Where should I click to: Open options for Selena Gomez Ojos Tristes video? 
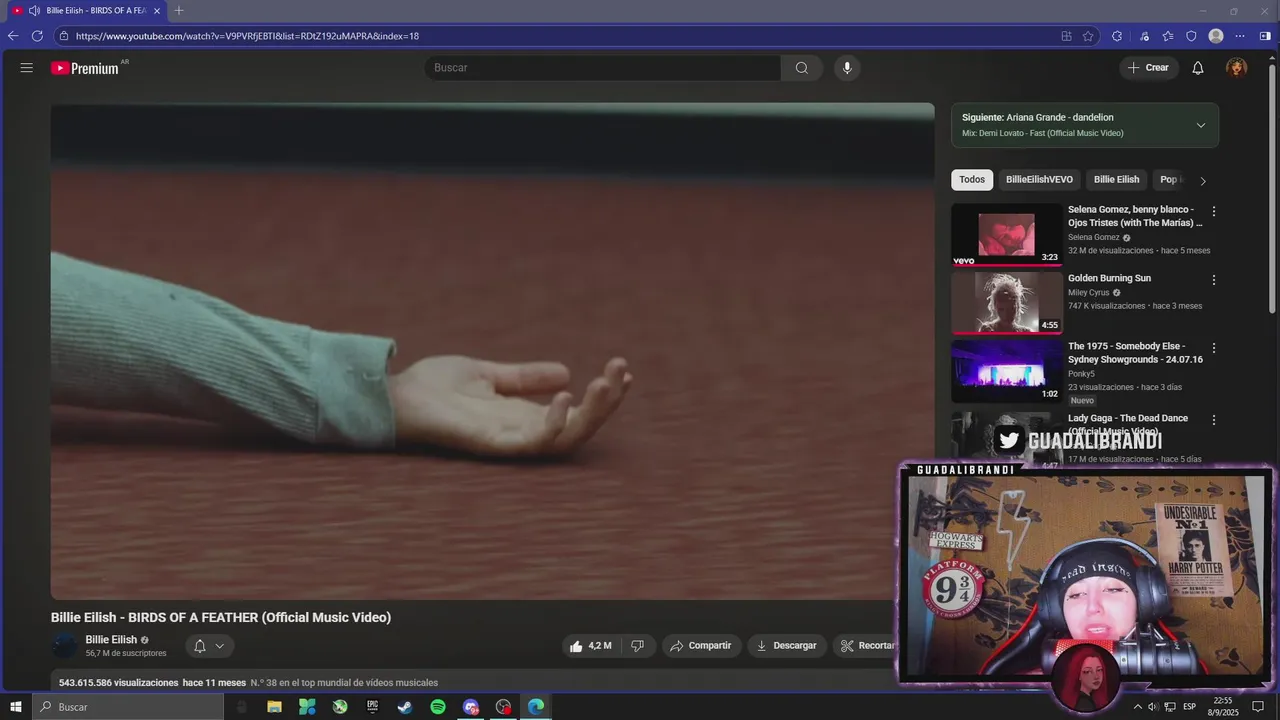[x=1214, y=212]
